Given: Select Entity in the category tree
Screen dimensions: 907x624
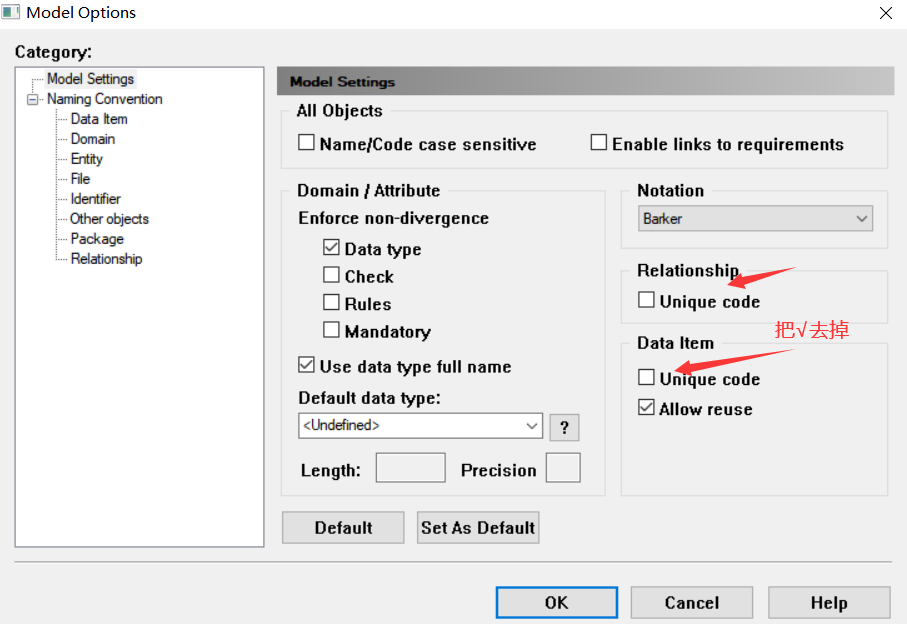Looking at the screenshot, I should [x=87, y=159].
